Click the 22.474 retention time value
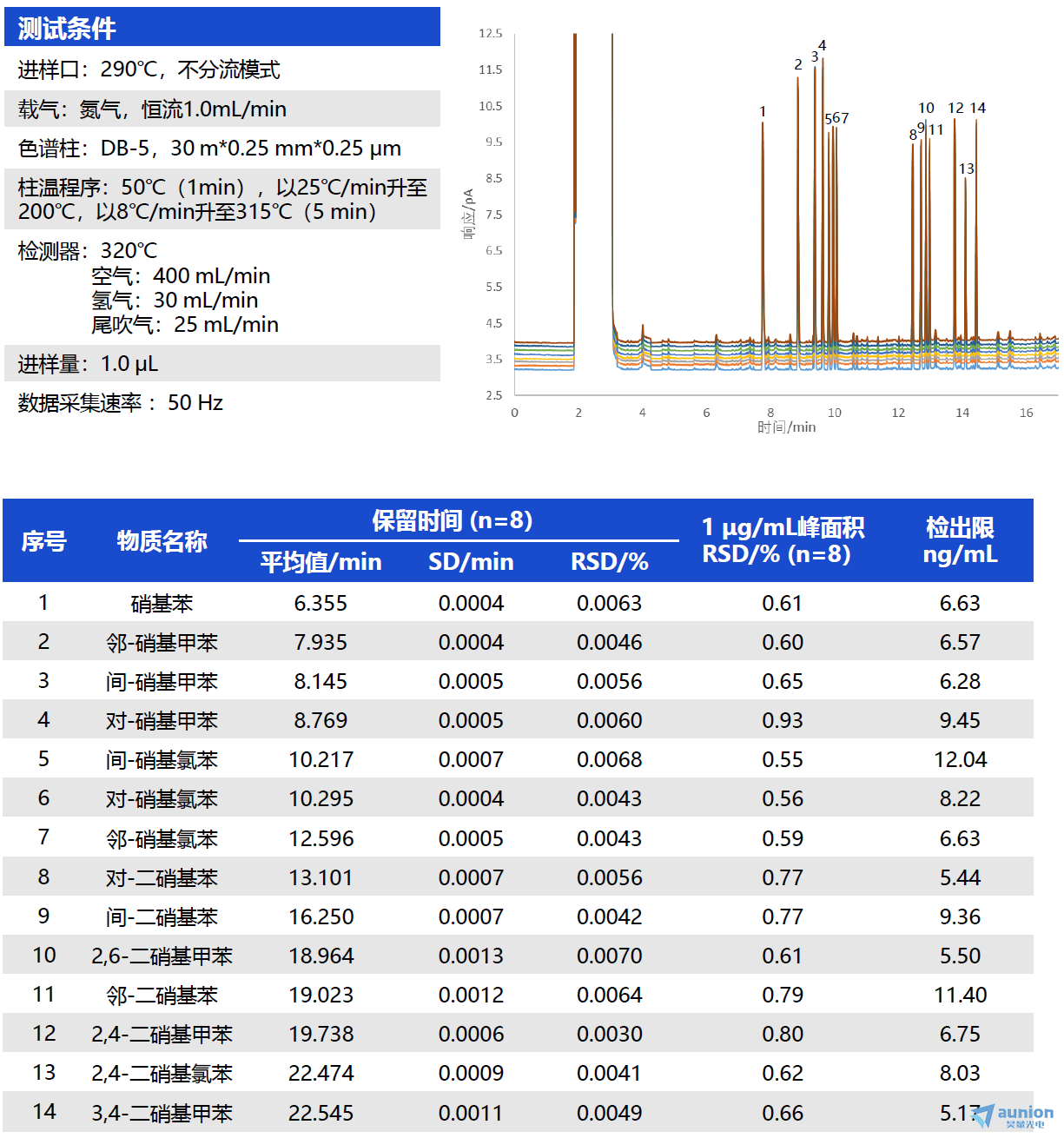The height and width of the screenshot is (1138, 1064). 321,1074
